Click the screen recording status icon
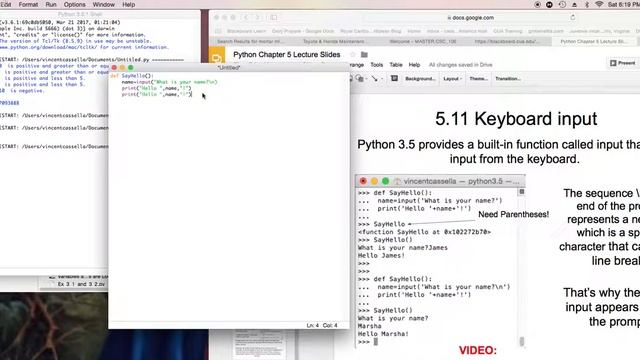Viewport: 640px width, 360px height. 538,4
